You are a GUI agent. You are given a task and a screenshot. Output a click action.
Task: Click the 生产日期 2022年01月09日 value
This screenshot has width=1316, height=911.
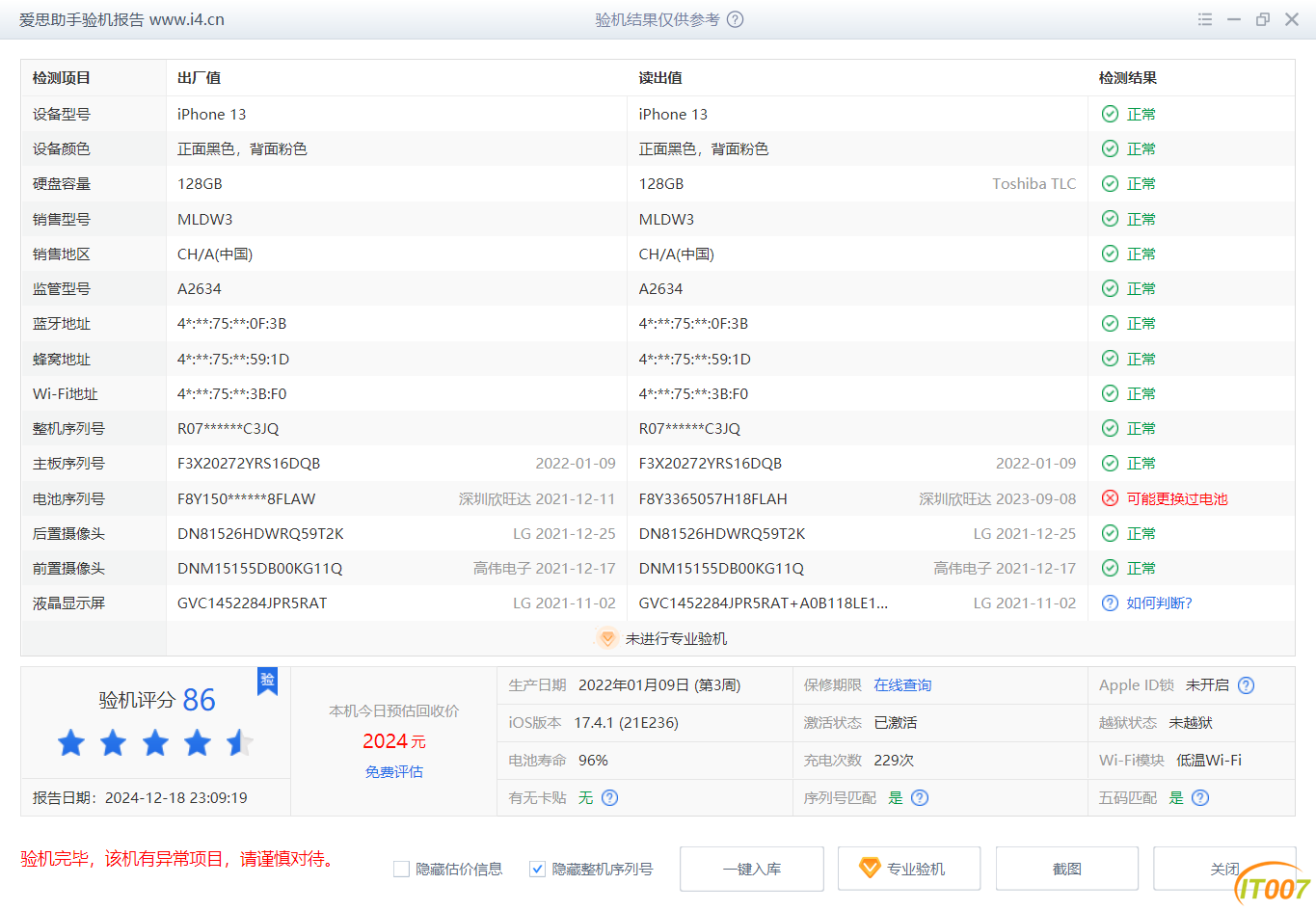click(x=659, y=685)
